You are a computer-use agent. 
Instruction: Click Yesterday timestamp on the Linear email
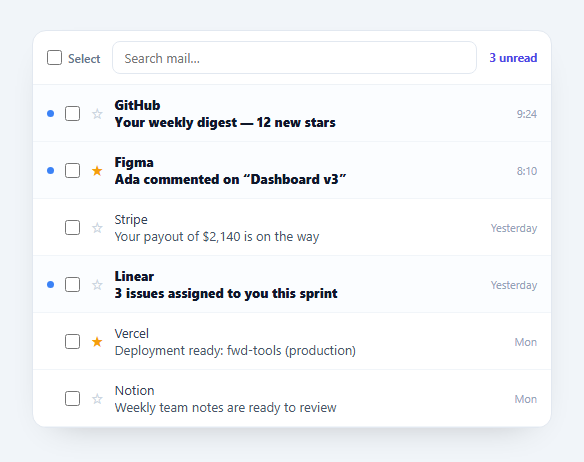point(514,285)
